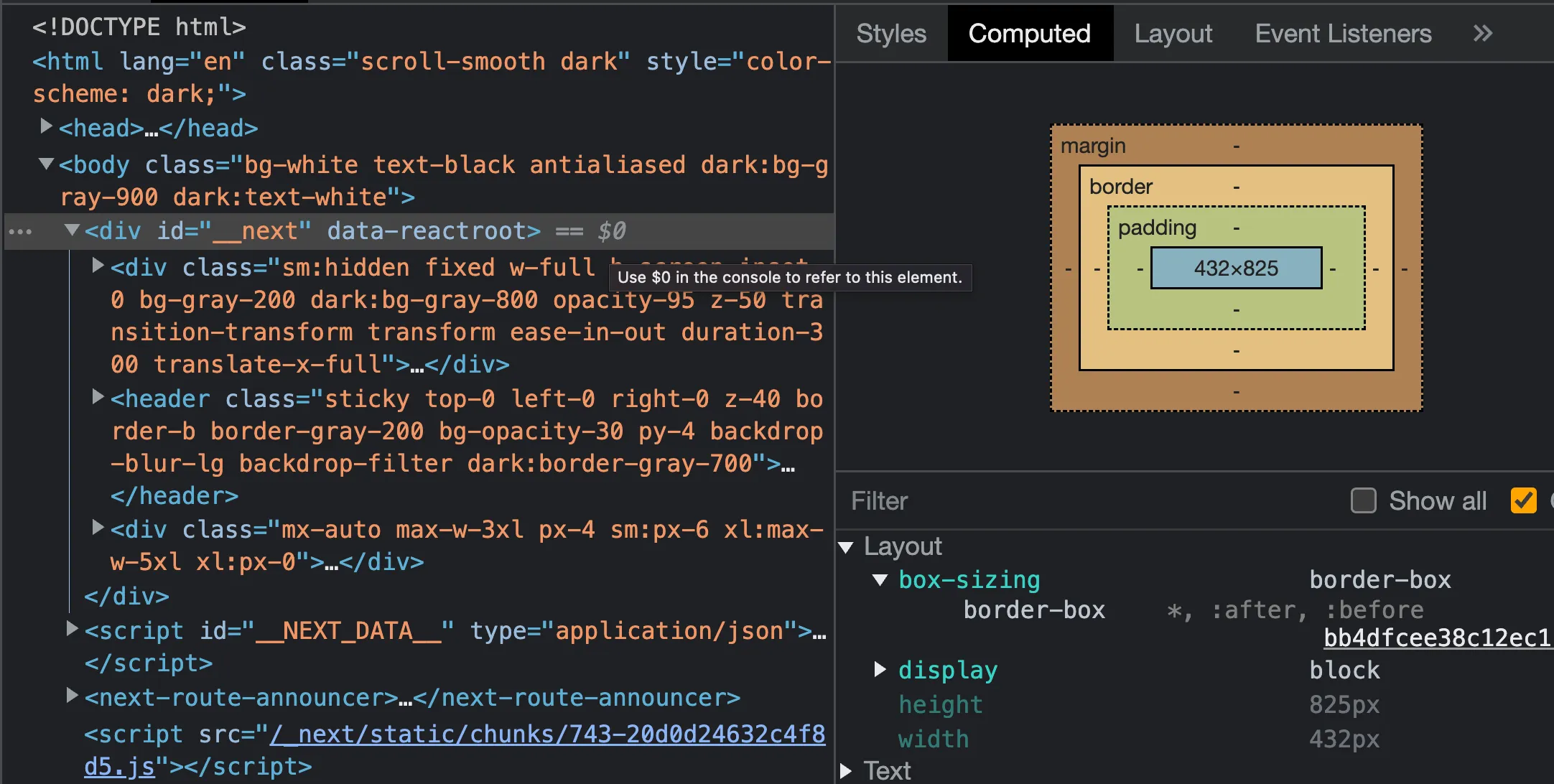Expand the __NEXT_DATA__ script node
1554x784 pixels.
72,629
